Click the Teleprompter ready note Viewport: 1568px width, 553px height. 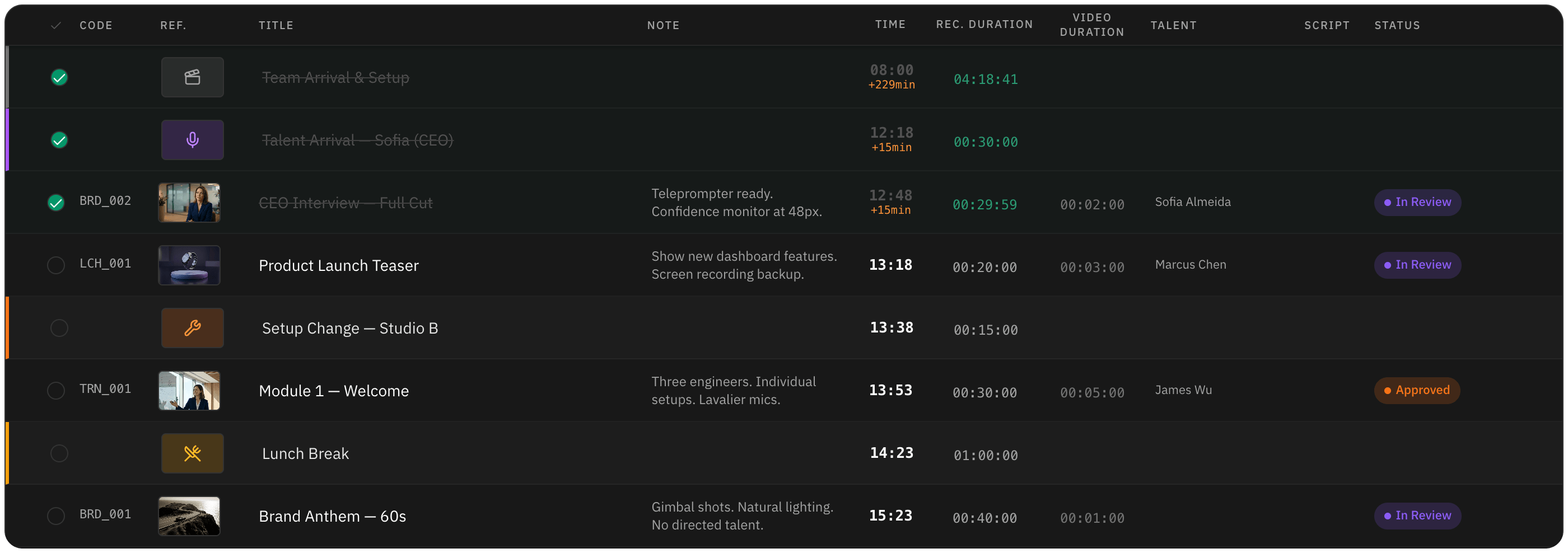point(736,203)
